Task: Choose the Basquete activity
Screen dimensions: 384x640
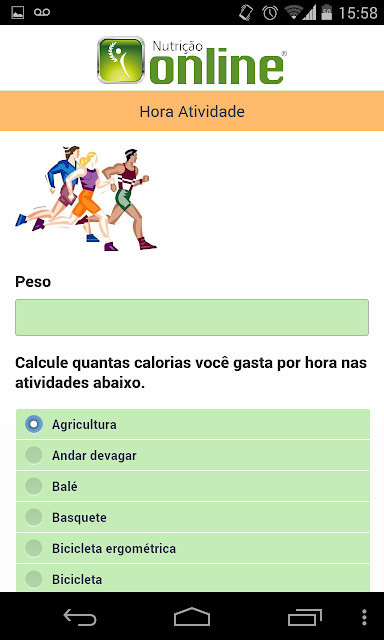Action: 193,517
